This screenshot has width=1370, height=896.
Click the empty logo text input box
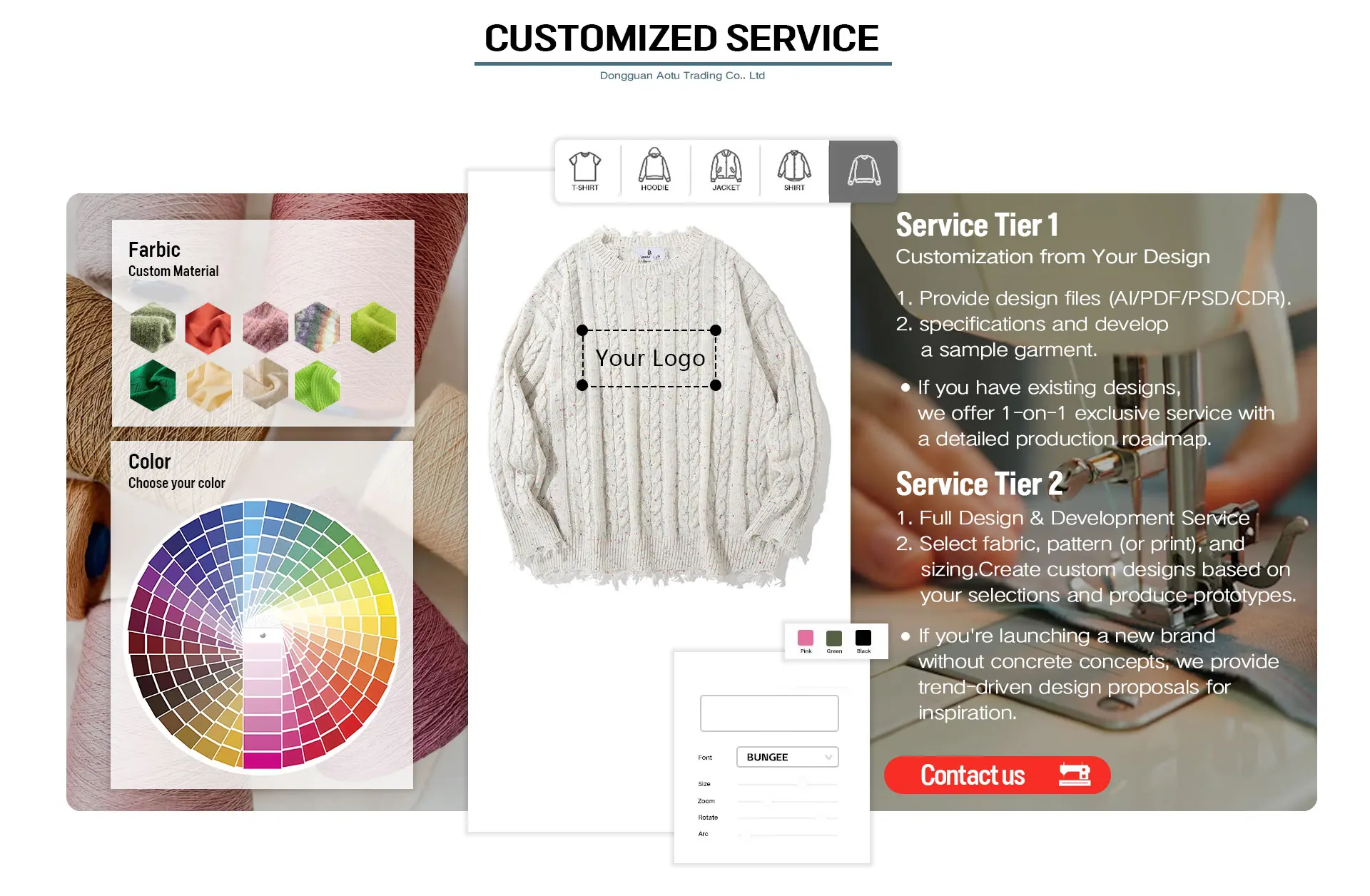769,713
